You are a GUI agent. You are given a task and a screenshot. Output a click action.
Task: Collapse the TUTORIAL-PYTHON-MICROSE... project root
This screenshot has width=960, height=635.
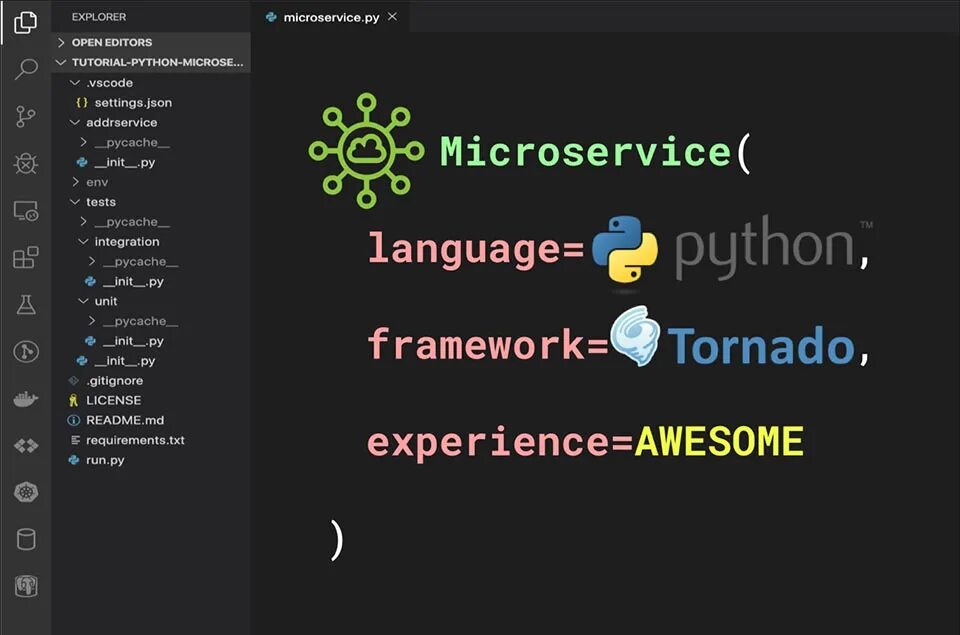(x=151, y=62)
